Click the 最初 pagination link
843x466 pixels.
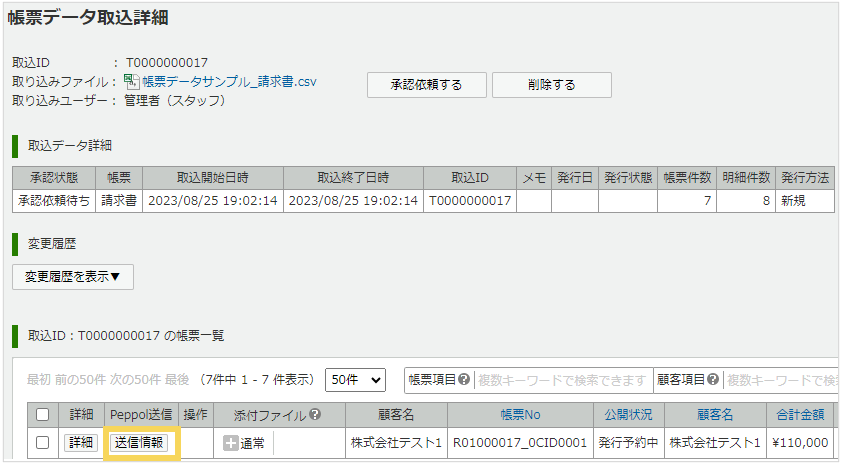pos(39,380)
